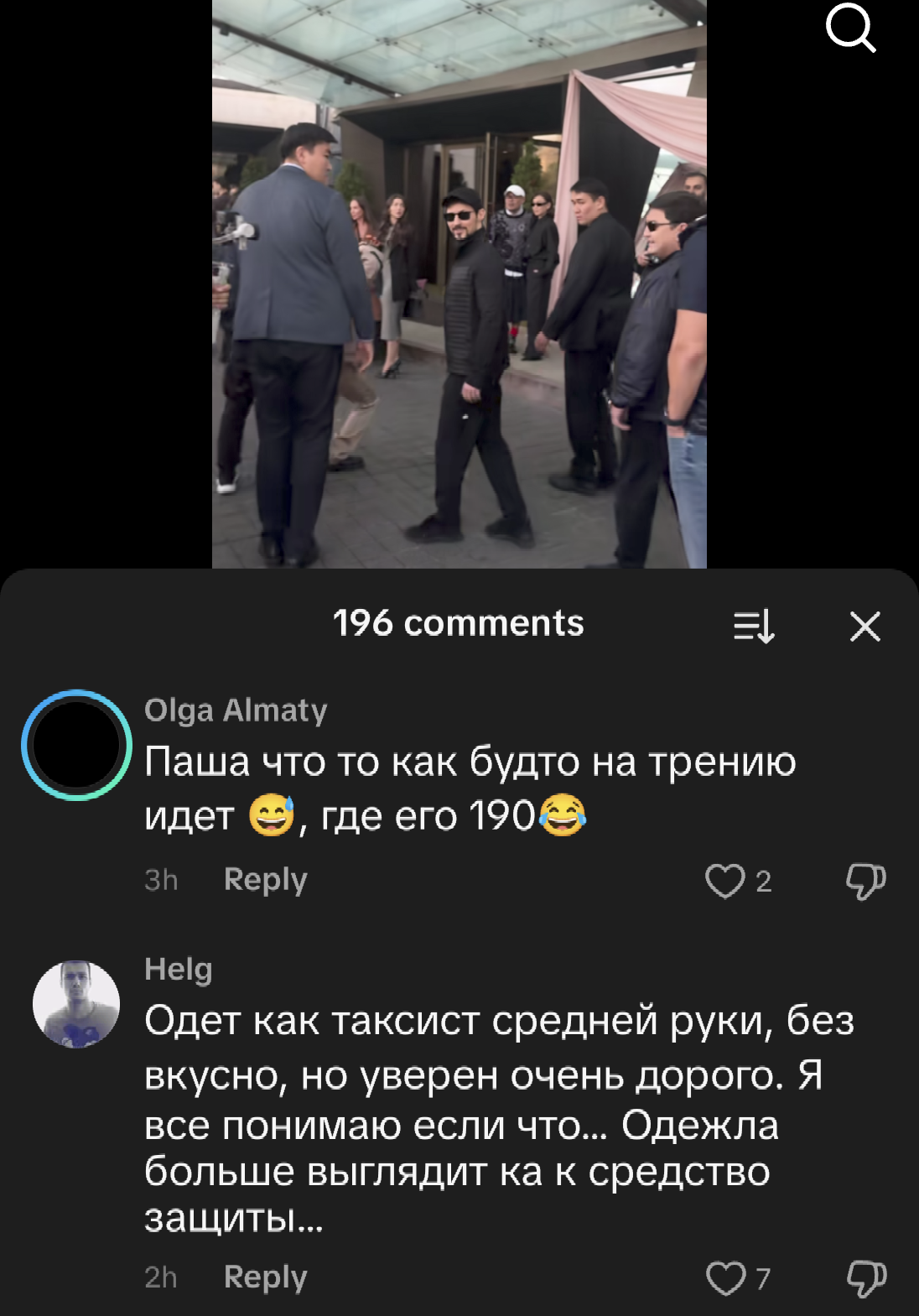Open Helg's profile picture
Viewport: 919px width, 1316px height.
tap(76, 1004)
